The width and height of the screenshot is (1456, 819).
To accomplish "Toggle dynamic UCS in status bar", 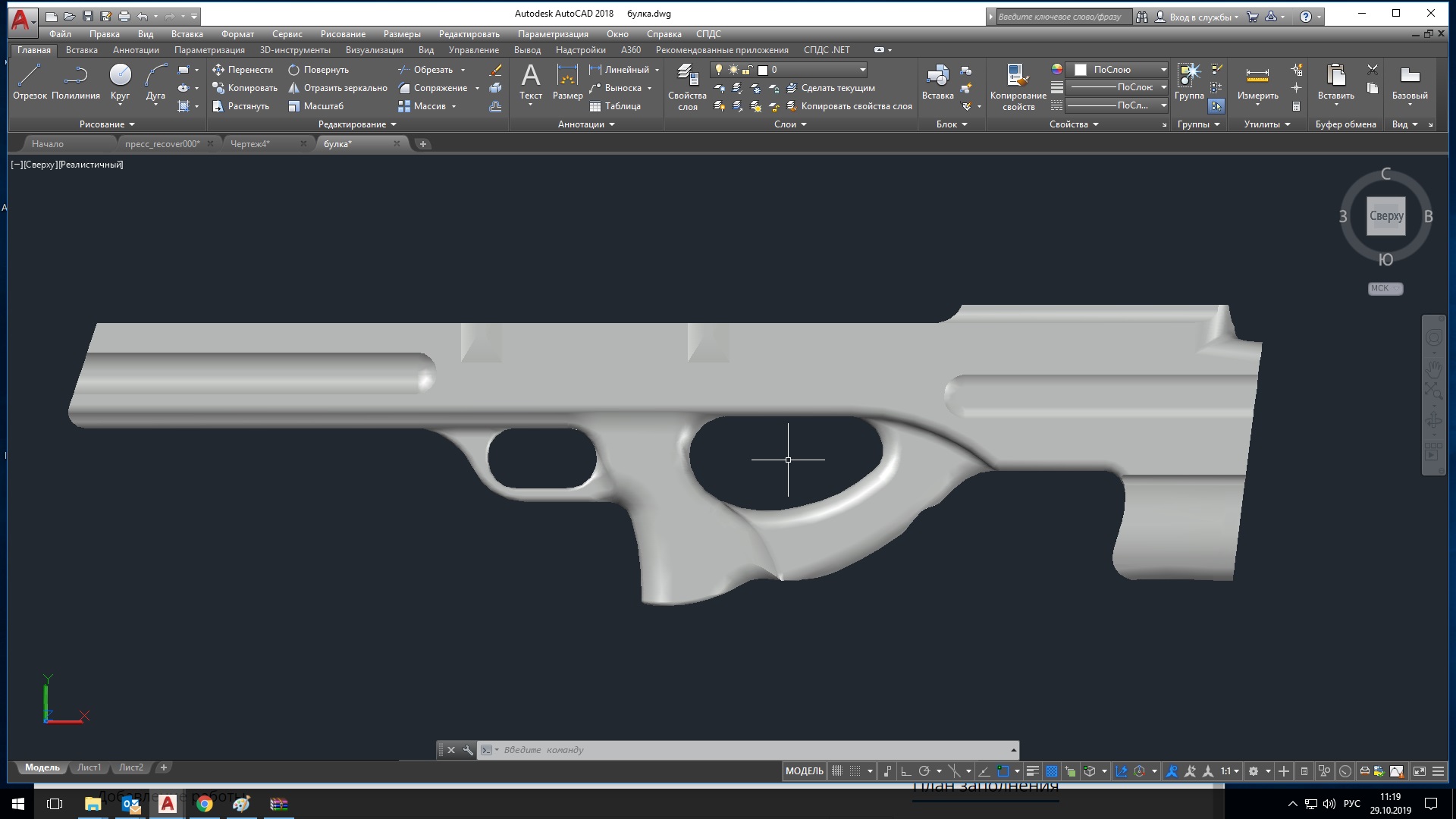I will click(1122, 771).
